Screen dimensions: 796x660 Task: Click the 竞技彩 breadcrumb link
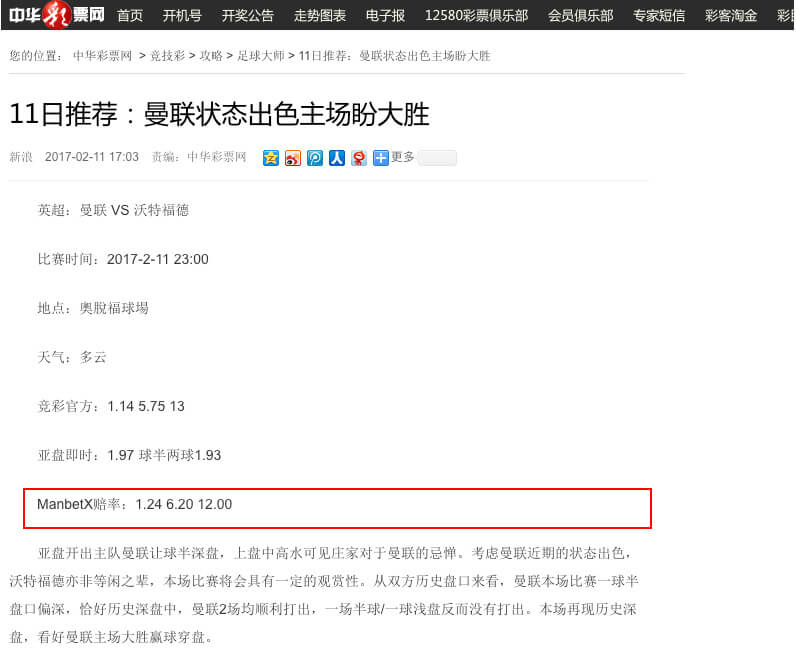click(166, 56)
